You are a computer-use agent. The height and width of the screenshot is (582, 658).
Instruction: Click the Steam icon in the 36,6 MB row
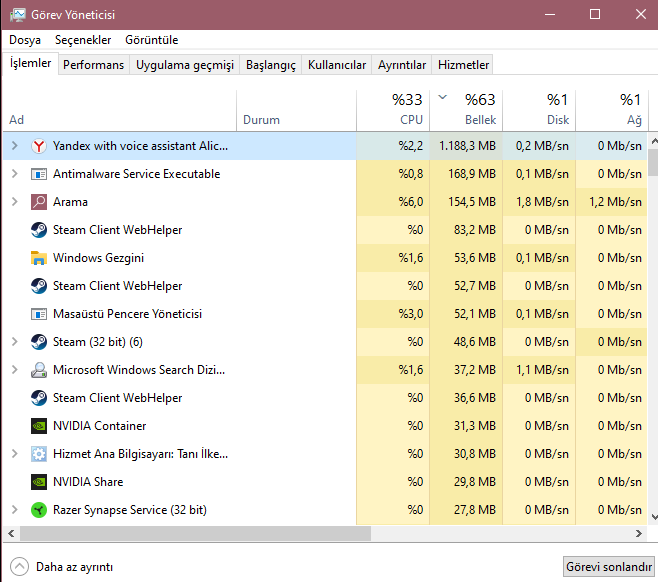click(39, 398)
